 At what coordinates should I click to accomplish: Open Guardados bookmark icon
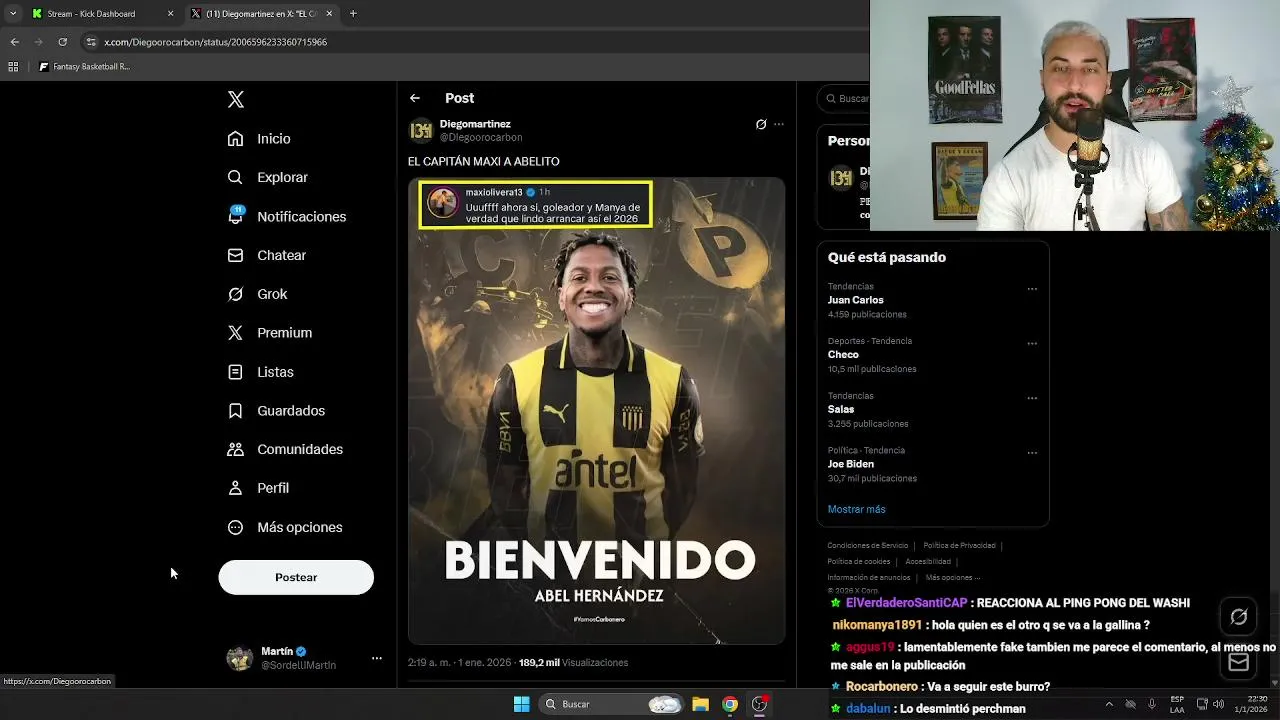[x=235, y=411]
